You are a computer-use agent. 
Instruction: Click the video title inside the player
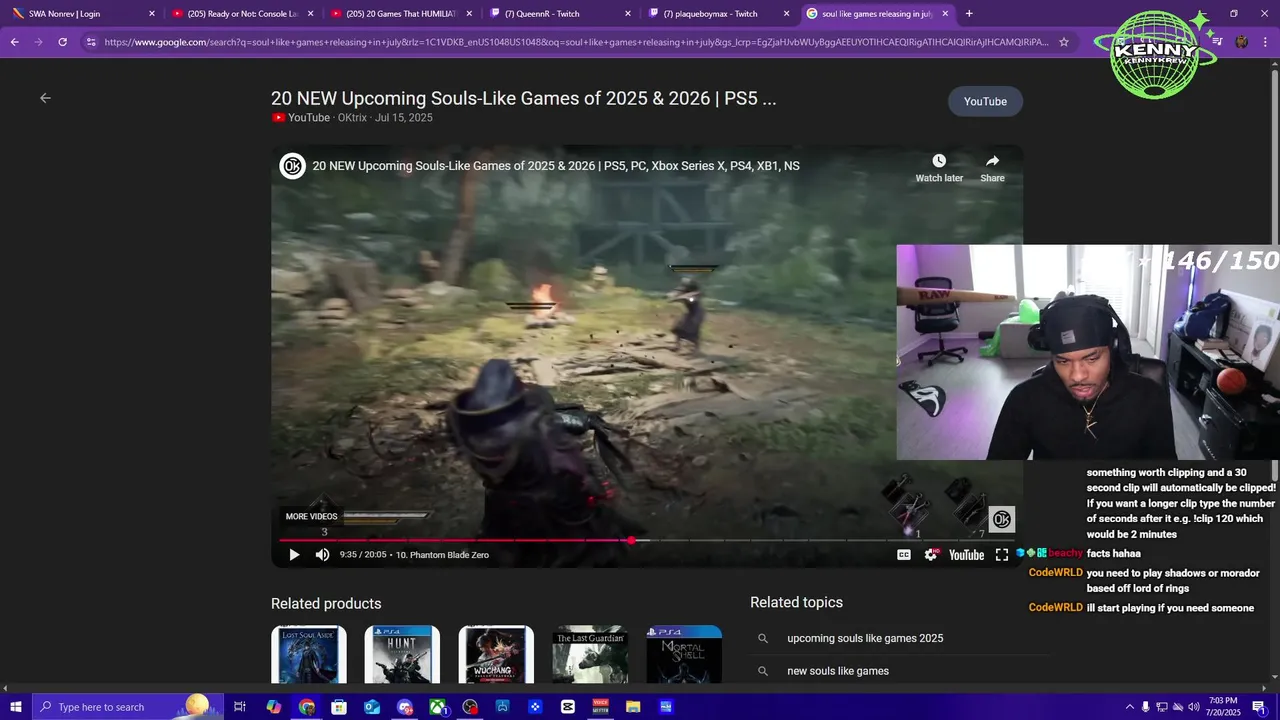click(x=556, y=166)
